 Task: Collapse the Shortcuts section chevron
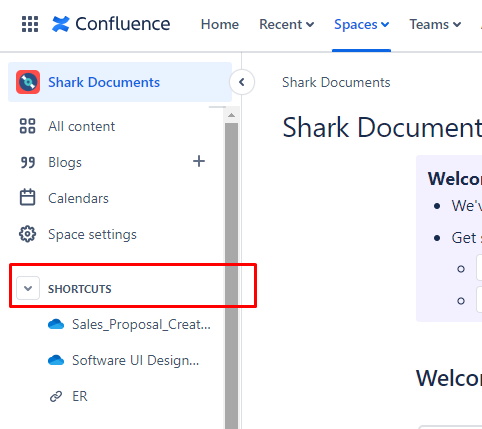28,288
